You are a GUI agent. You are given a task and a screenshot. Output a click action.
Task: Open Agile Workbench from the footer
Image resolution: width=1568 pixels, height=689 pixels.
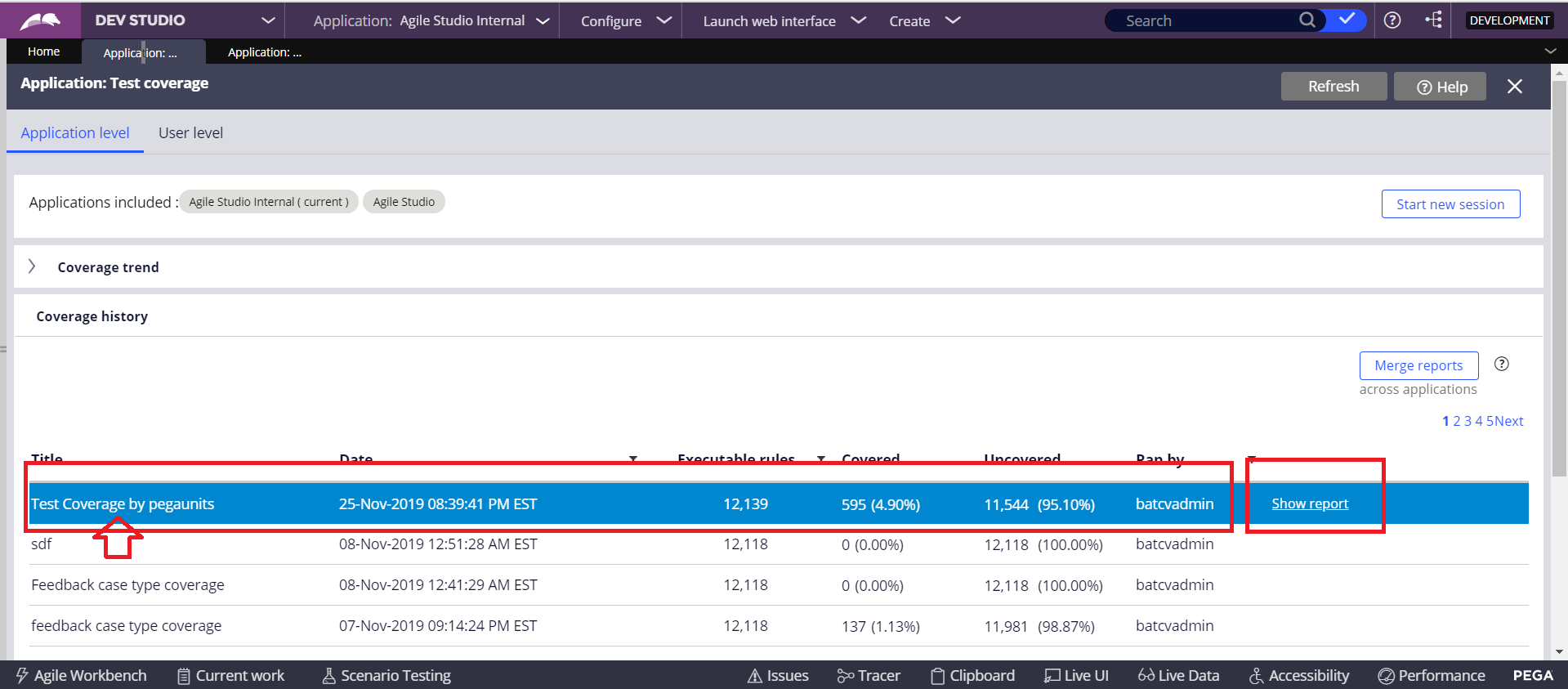pyautogui.click(x=81, y=675)
